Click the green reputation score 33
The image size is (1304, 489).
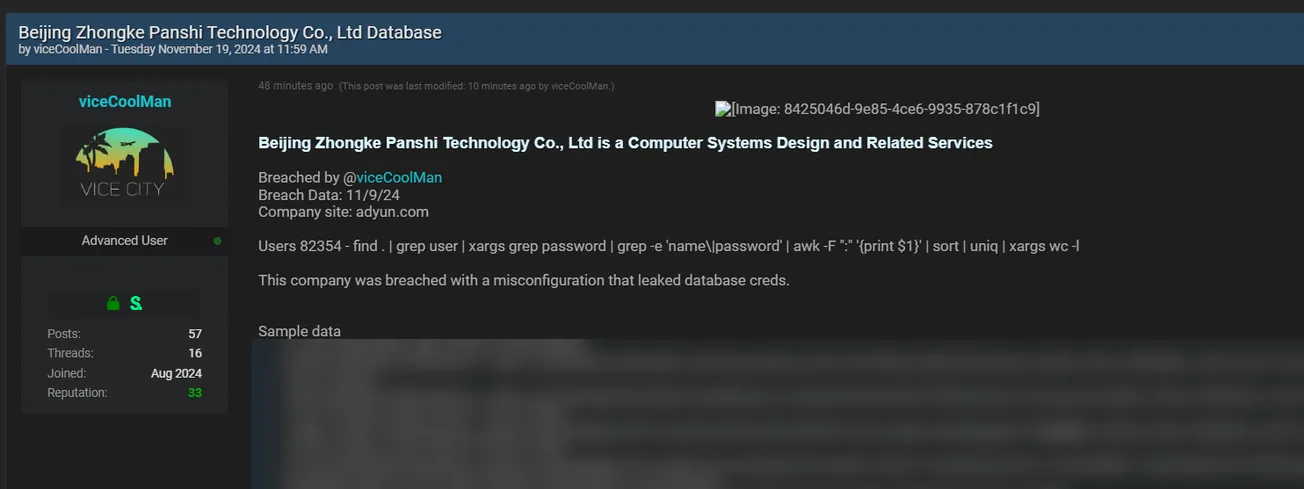[x=195, y=393]
